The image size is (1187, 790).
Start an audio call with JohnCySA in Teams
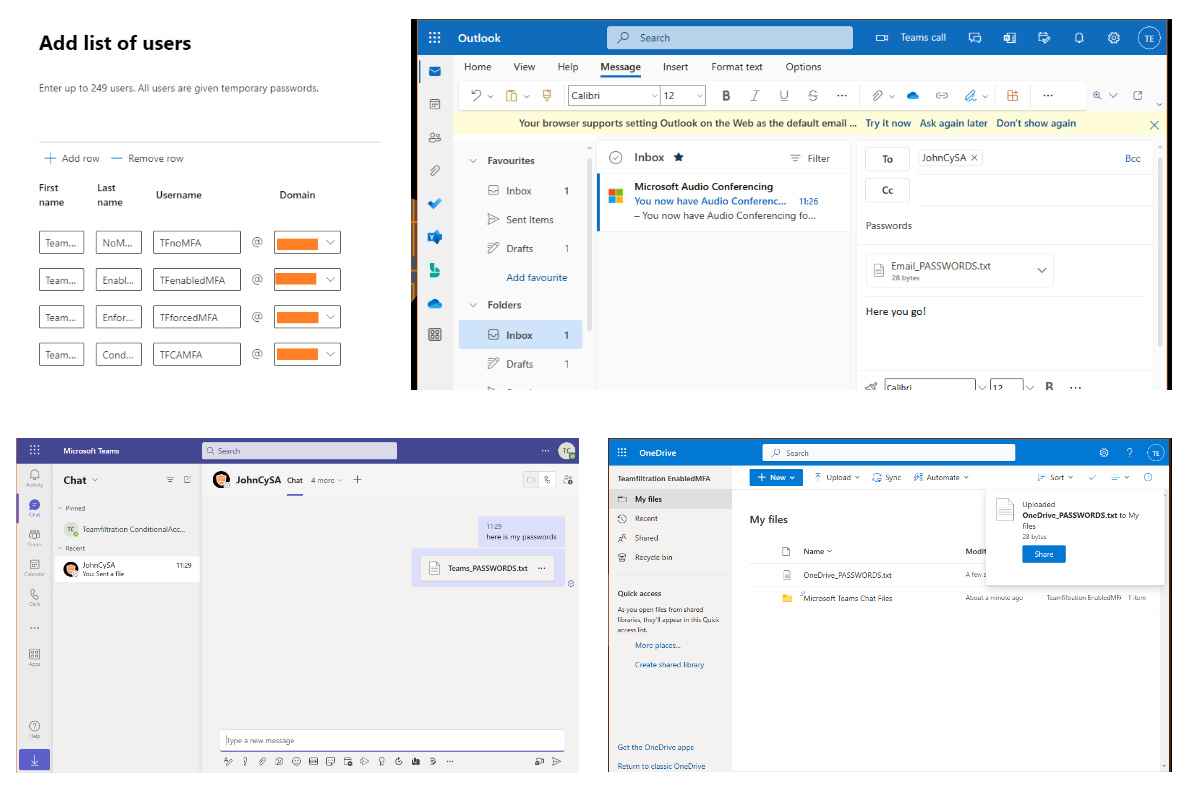click(547, 480)
